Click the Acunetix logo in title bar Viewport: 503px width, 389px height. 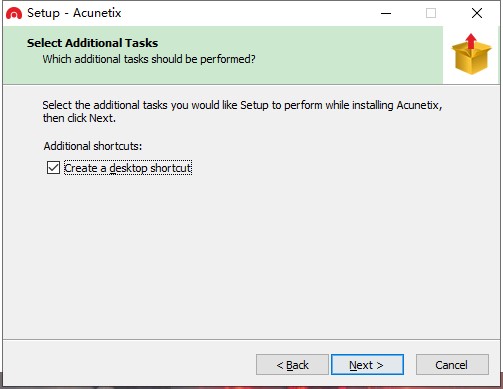click(x=14, y=13)
